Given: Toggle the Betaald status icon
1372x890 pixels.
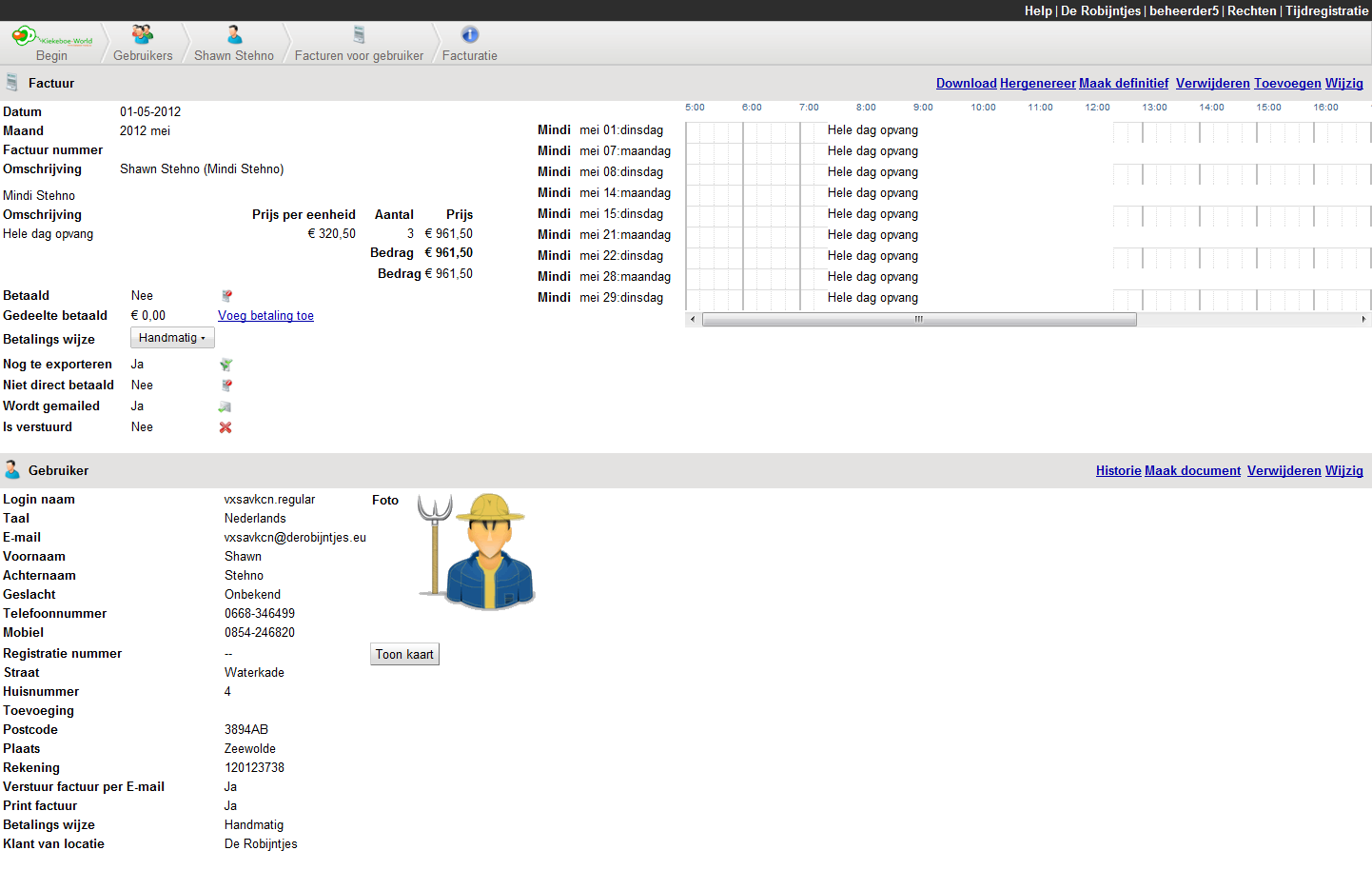Looking at the screenshot, I should coord(226,296).
